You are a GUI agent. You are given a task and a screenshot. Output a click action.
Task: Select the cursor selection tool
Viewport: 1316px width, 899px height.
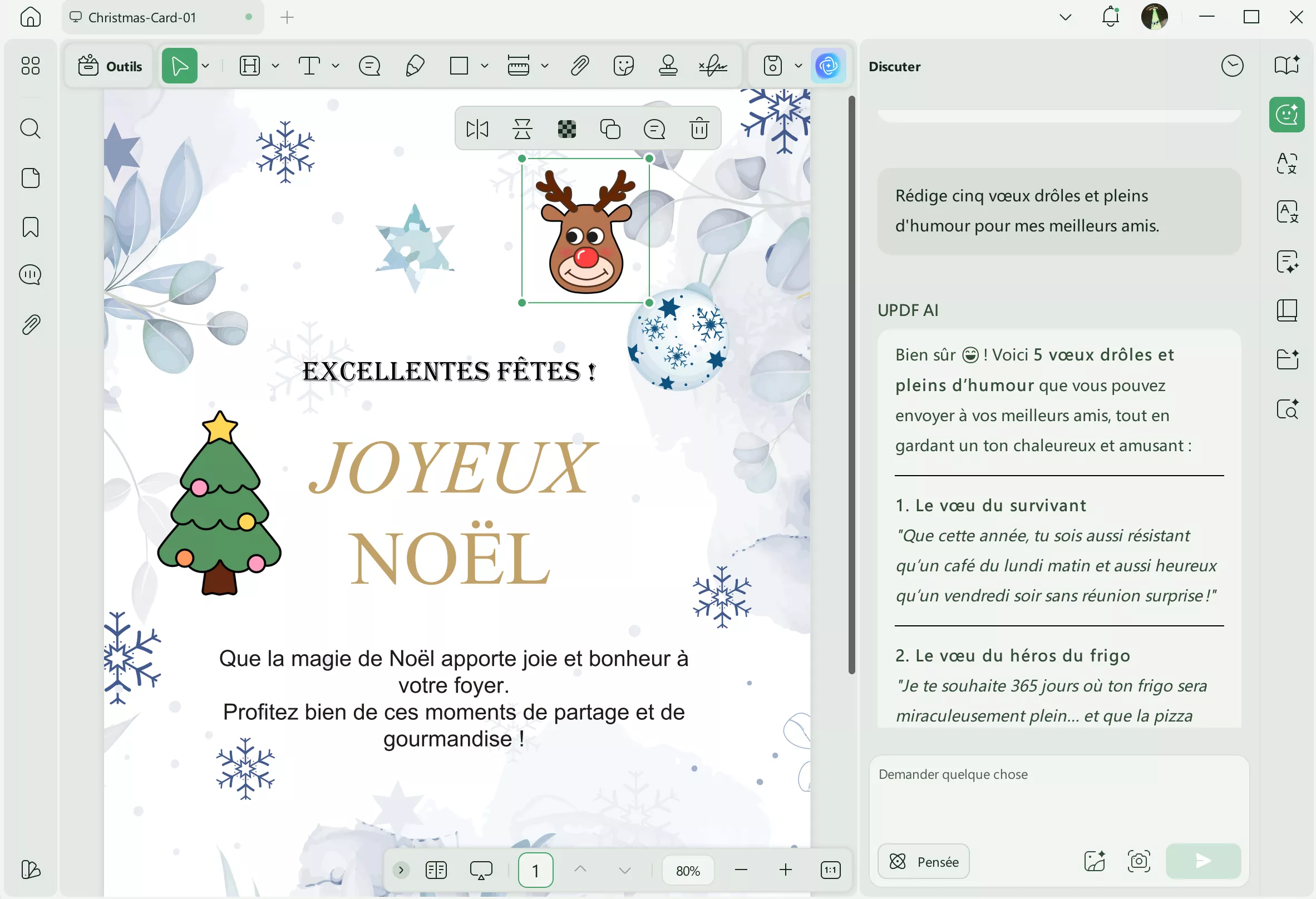coord(180,66)
